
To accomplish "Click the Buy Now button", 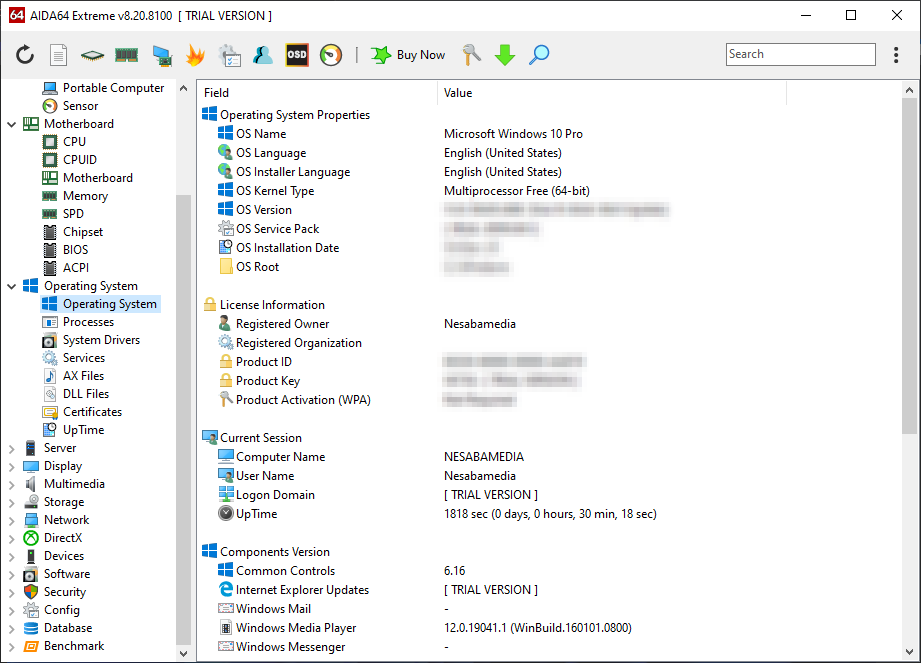I will coord(408,55).
